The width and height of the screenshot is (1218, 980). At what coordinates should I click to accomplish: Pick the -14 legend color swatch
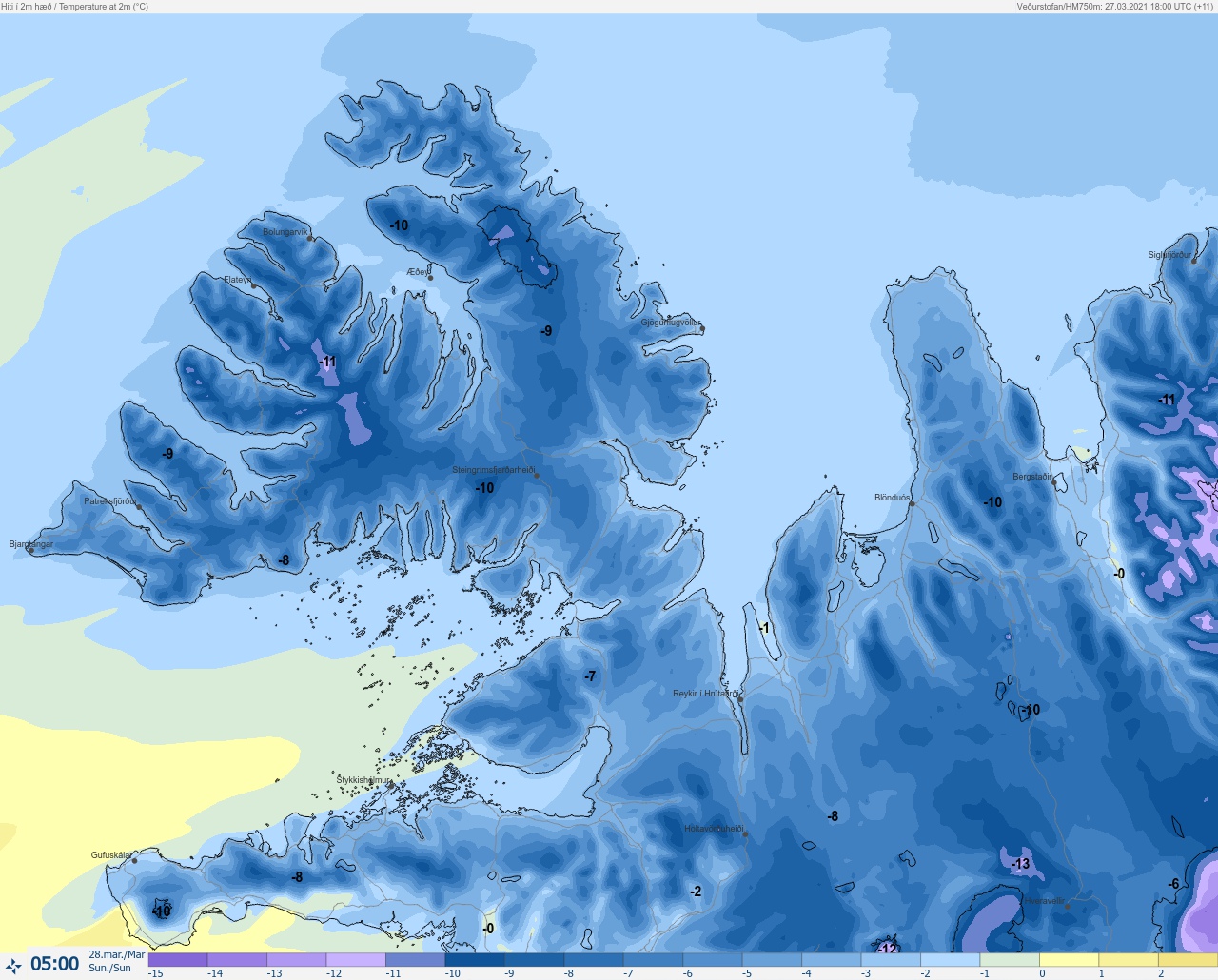pyautogui.click(x=237, y=960)
